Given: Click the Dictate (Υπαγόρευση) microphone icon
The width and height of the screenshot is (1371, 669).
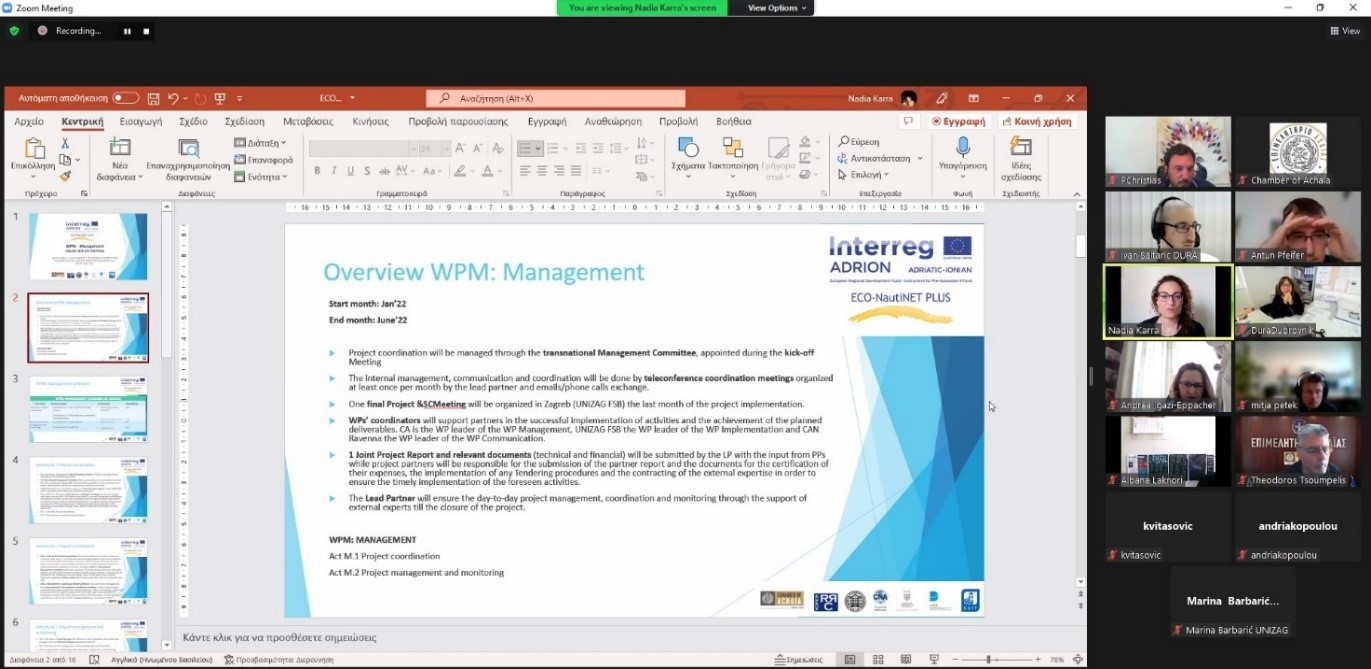Looking at the screenshot, I should click(x=963, y=148).
